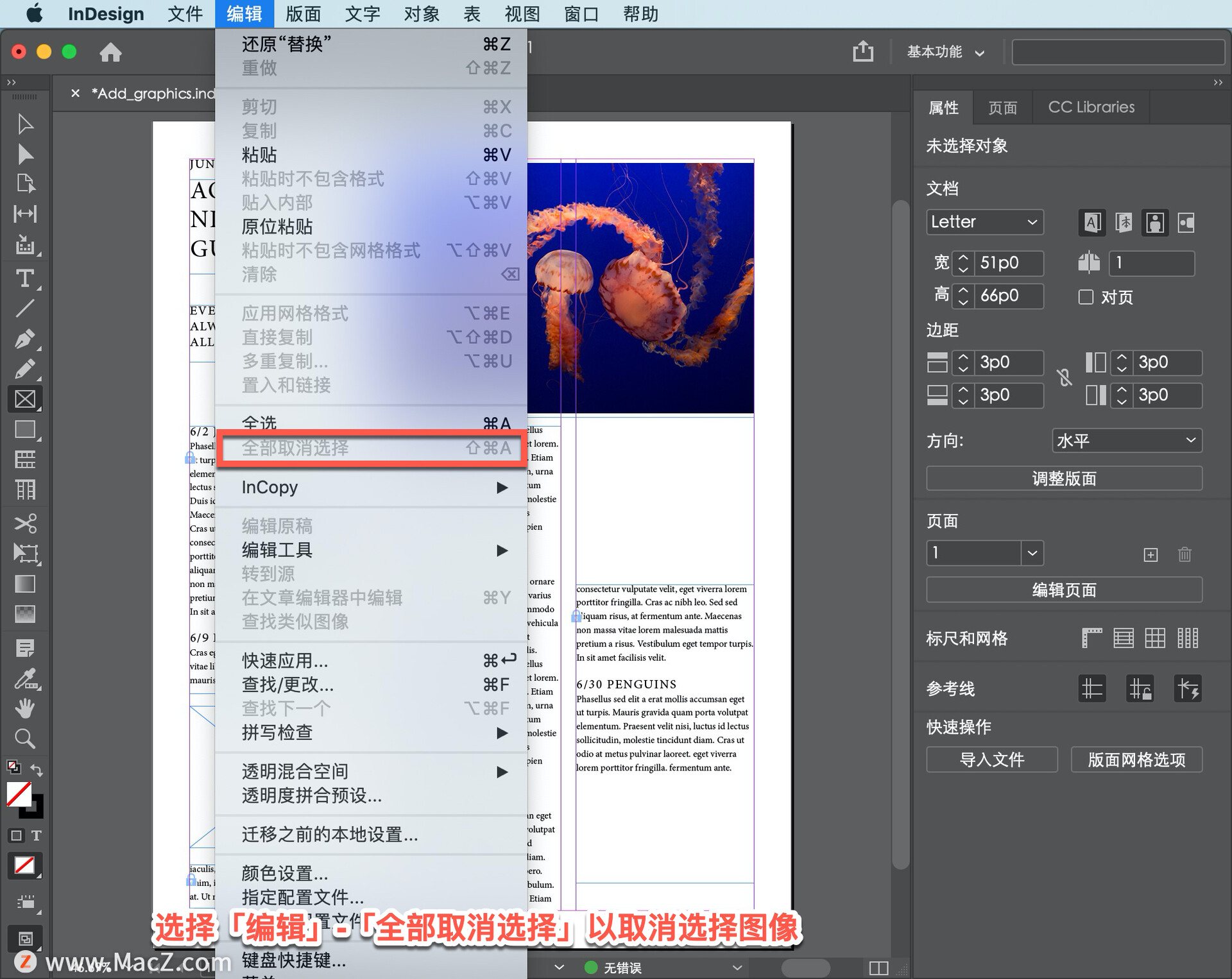
Task: Select the Type tool
Action: (x=24, y=278)
